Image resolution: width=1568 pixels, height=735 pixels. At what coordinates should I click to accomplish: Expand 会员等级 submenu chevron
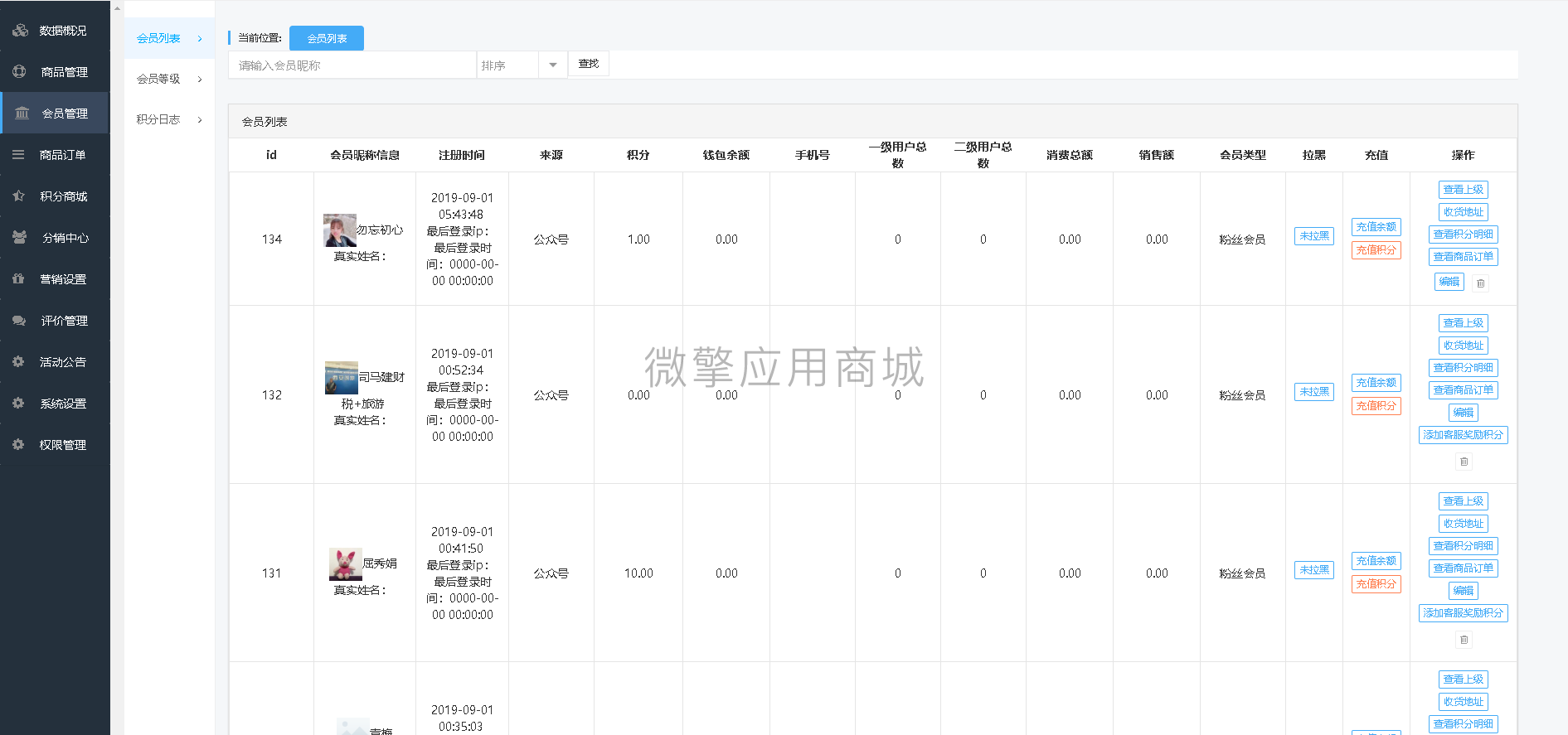pos(200,80)
